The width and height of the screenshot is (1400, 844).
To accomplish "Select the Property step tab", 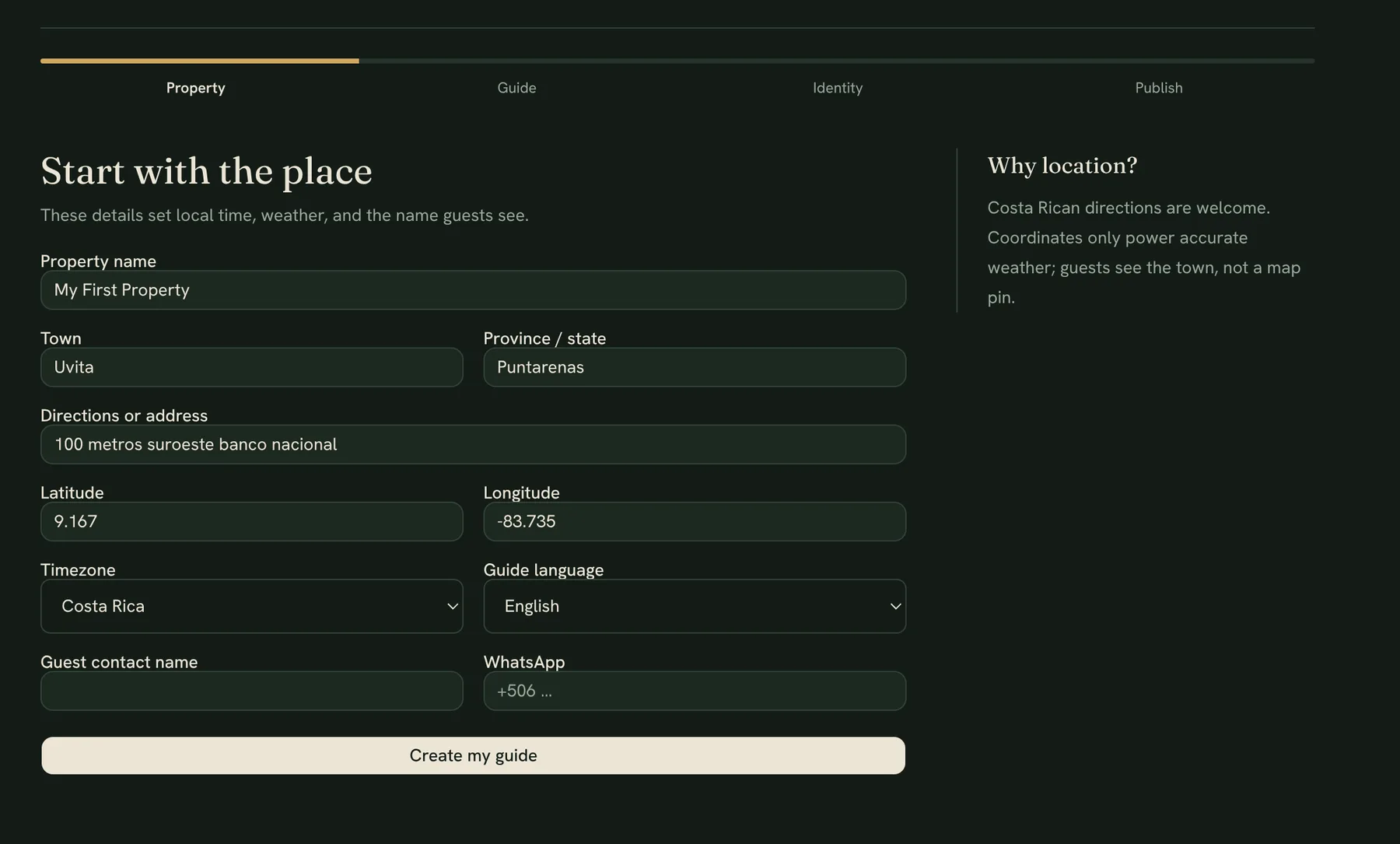I will pos(196,88).
